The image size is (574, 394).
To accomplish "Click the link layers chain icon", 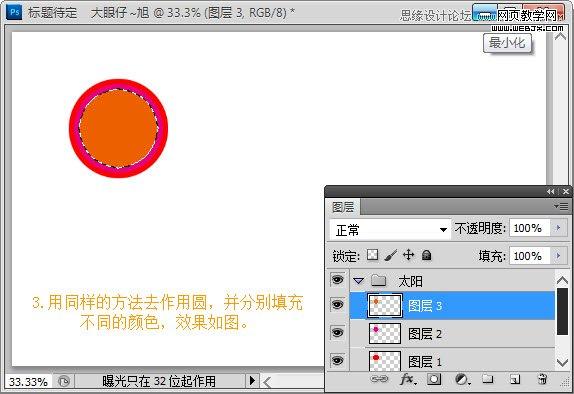I will 379,379.
